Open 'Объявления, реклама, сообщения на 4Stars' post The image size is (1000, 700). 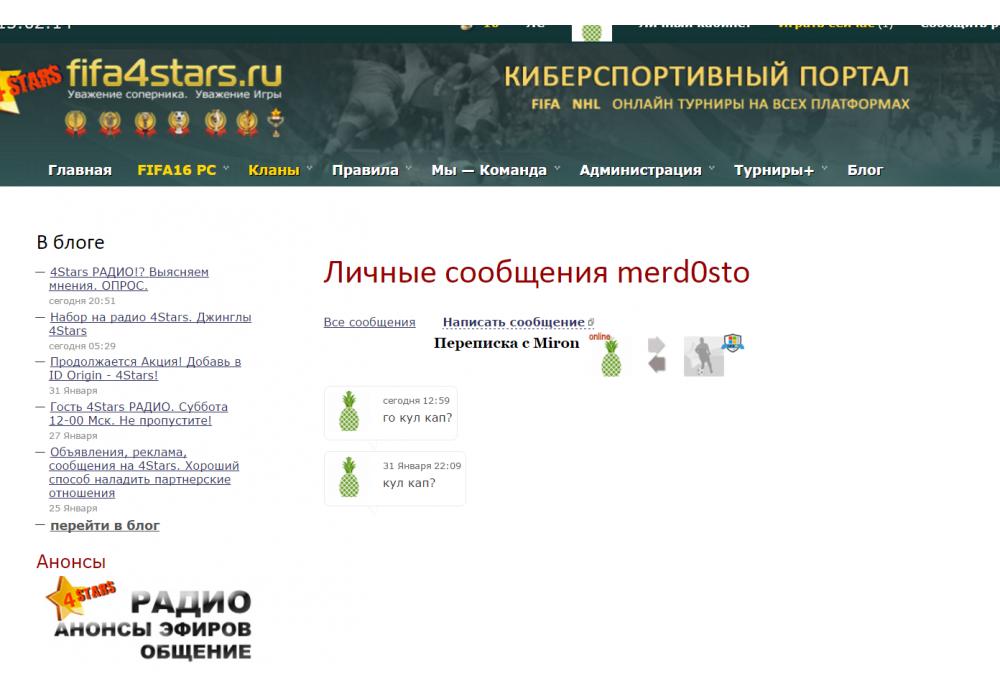pos(143,472)
